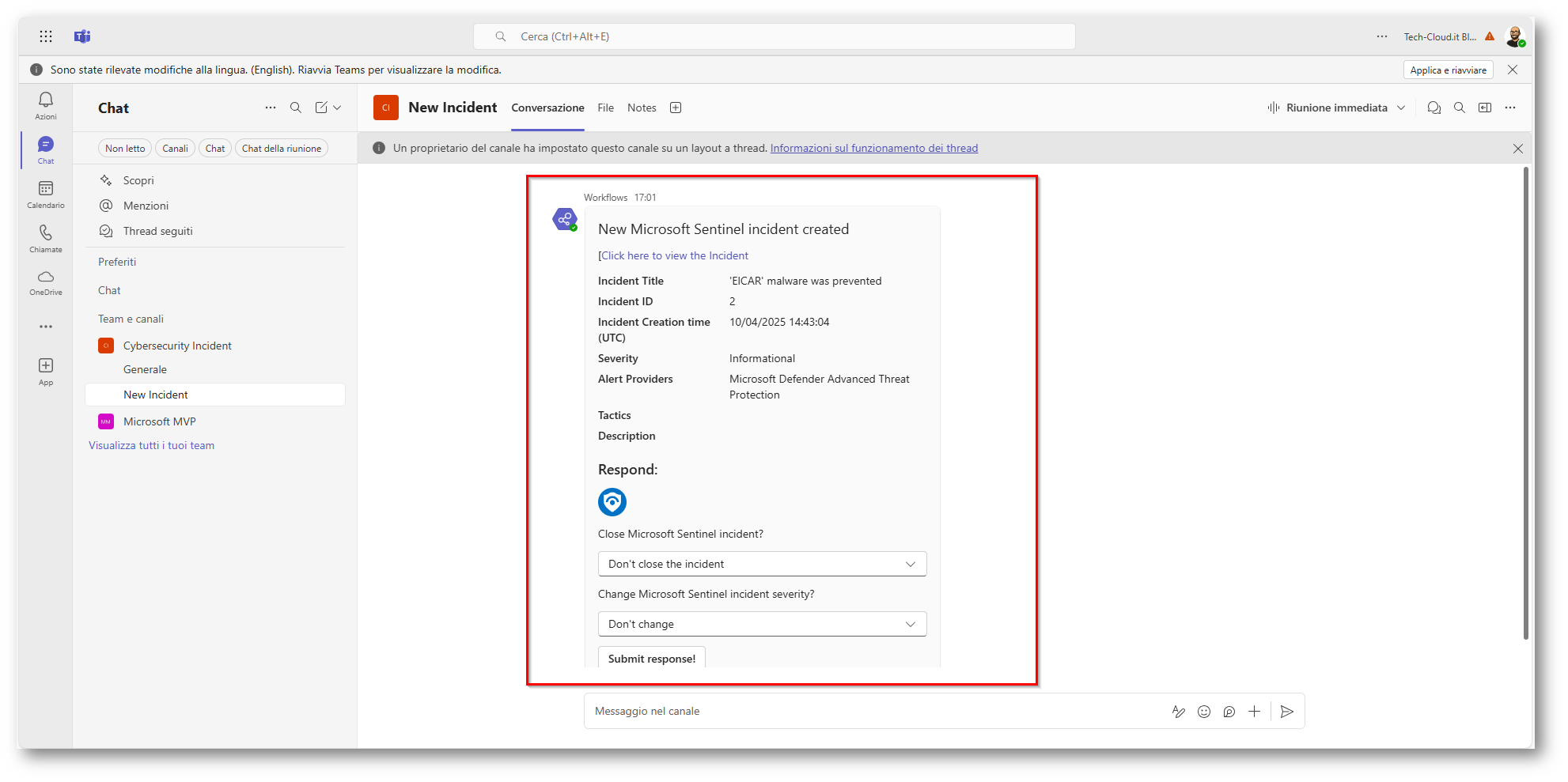Click the app launcher grid icon
1568x782 pixels.
coord(46,36)
